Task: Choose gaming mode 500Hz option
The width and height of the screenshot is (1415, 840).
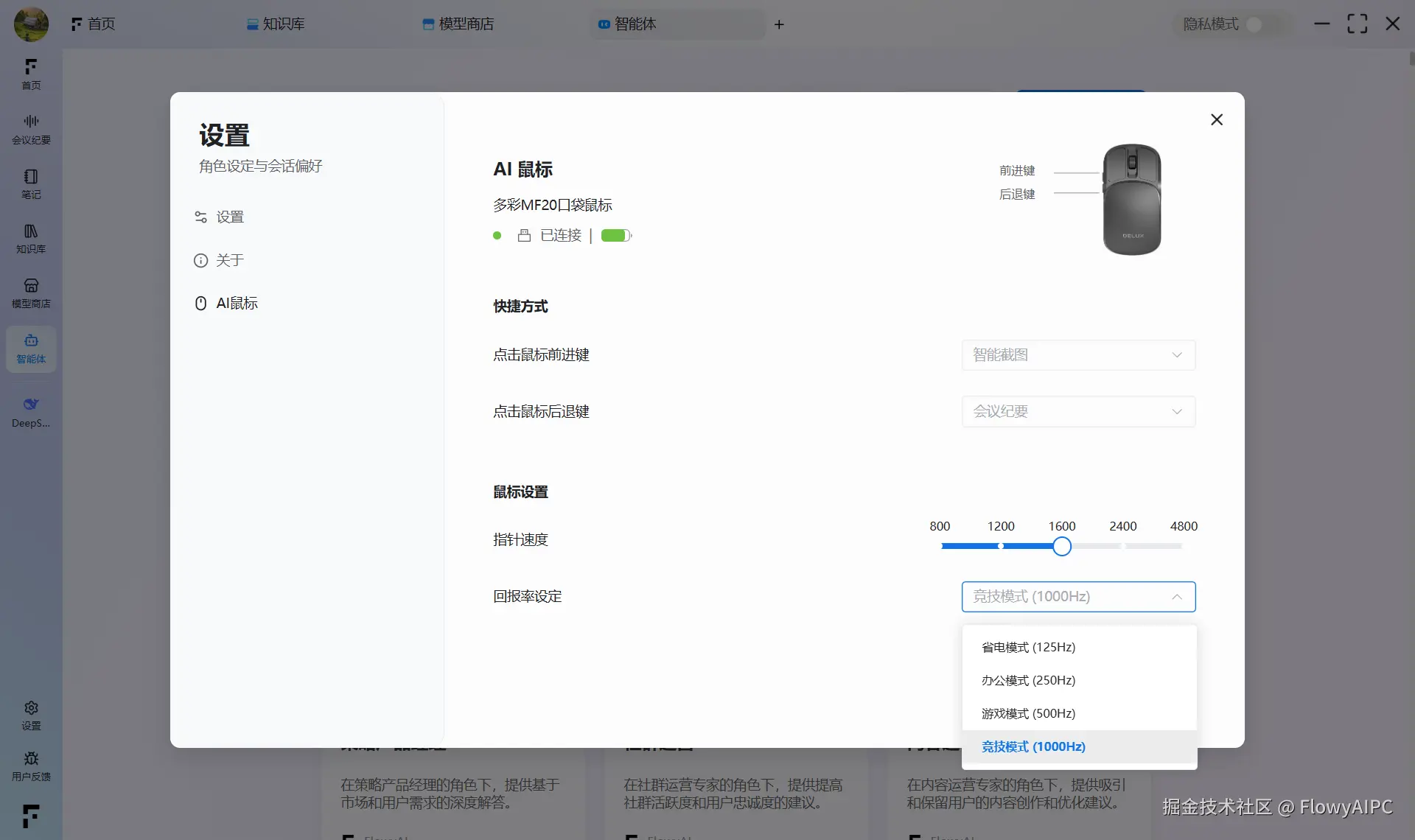Action: coord(1029,713)
